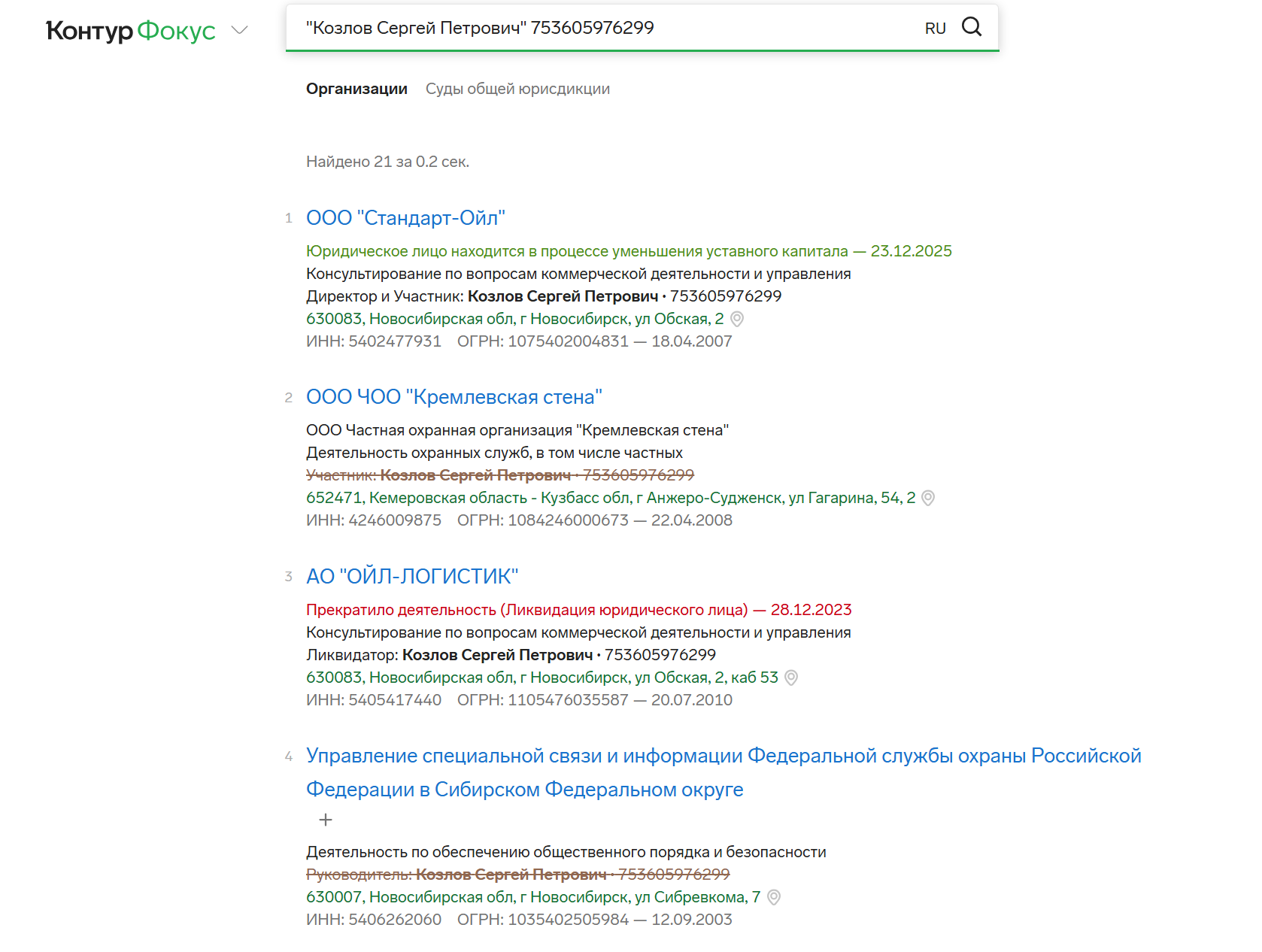Open ООО ЧОО "Кремлевская стена" result
1262x952 pixels.
click(454, 397)
